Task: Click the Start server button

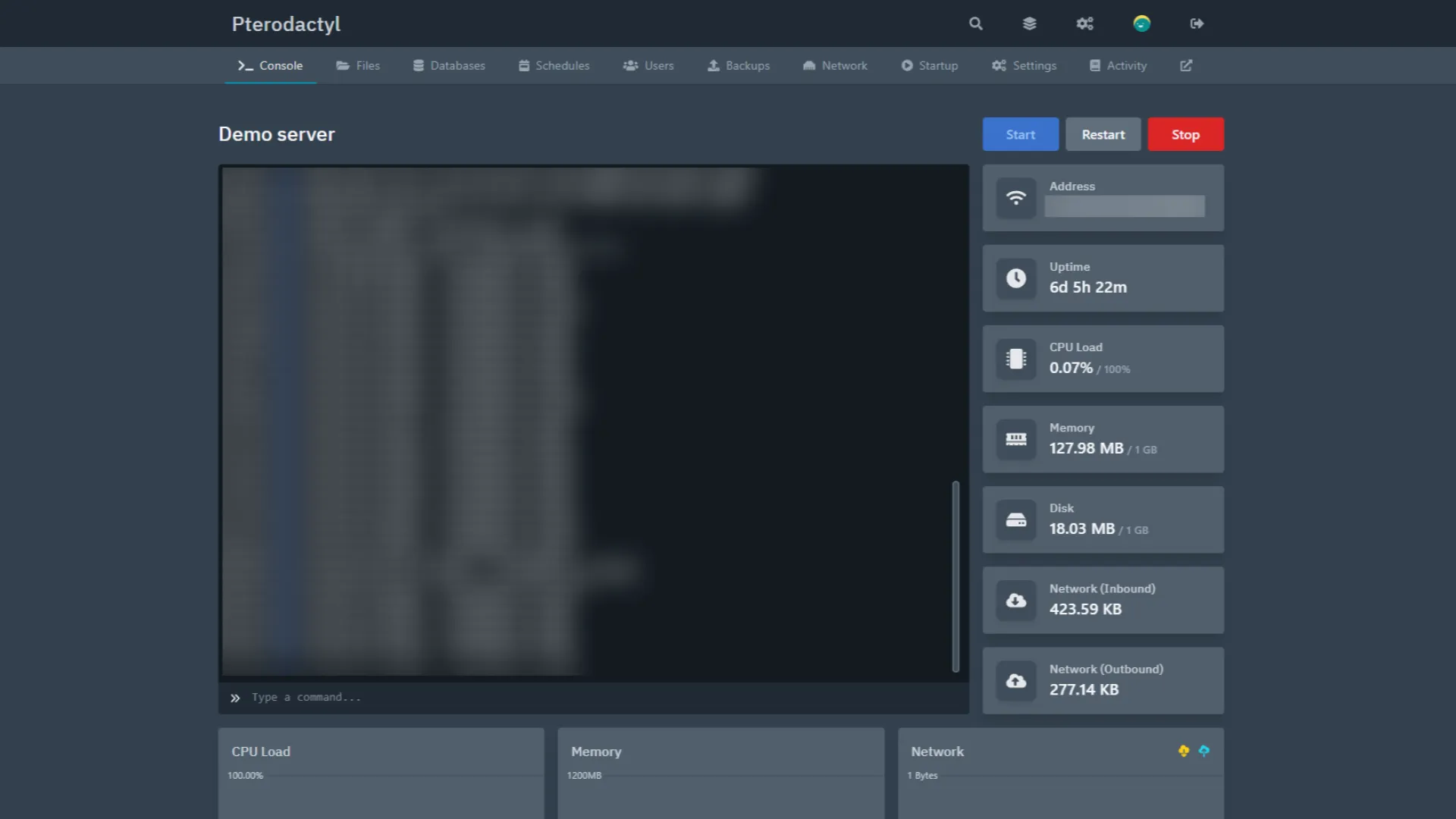Action: [1021, 134]
